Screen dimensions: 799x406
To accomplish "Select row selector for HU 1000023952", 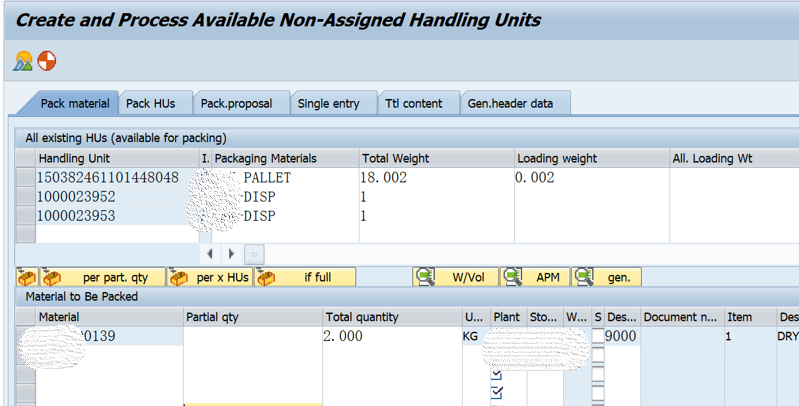I will point(25,197).
